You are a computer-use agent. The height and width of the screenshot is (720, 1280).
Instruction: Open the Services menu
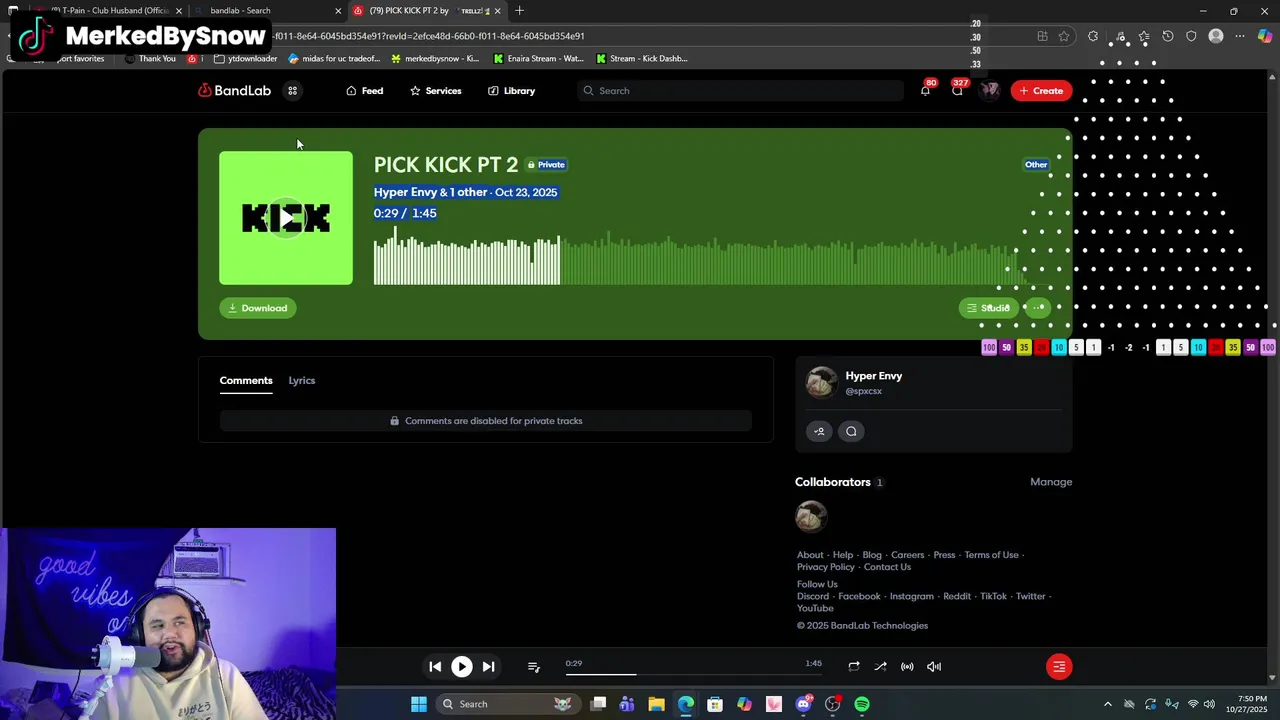point(436,91)
